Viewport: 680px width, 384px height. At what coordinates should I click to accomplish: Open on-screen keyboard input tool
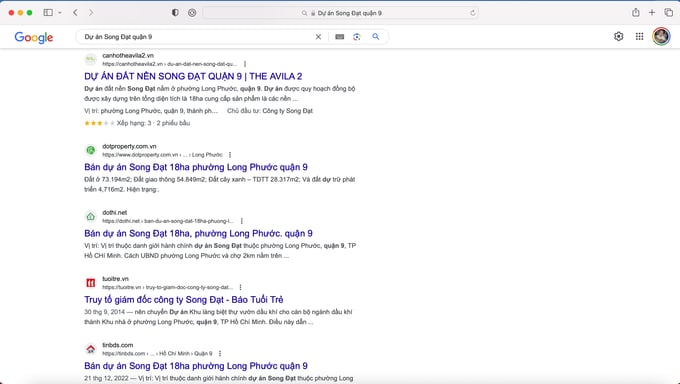pos(340,37)
